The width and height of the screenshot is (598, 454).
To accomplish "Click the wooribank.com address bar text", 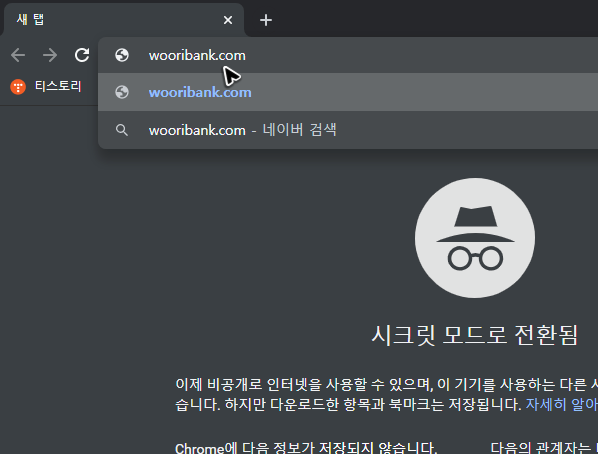I will pos(197,56).
